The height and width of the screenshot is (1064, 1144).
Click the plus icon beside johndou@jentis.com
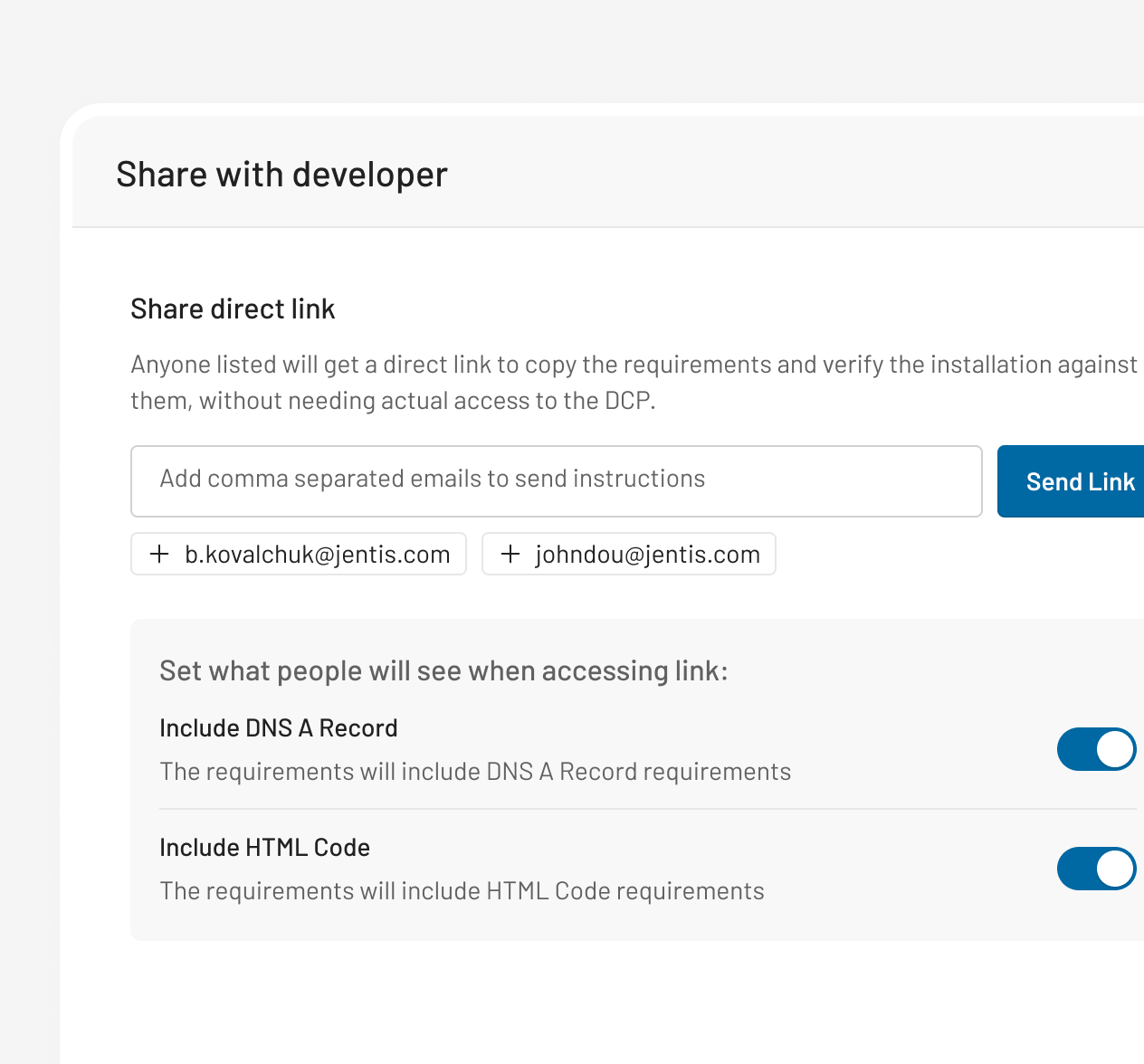510,554
